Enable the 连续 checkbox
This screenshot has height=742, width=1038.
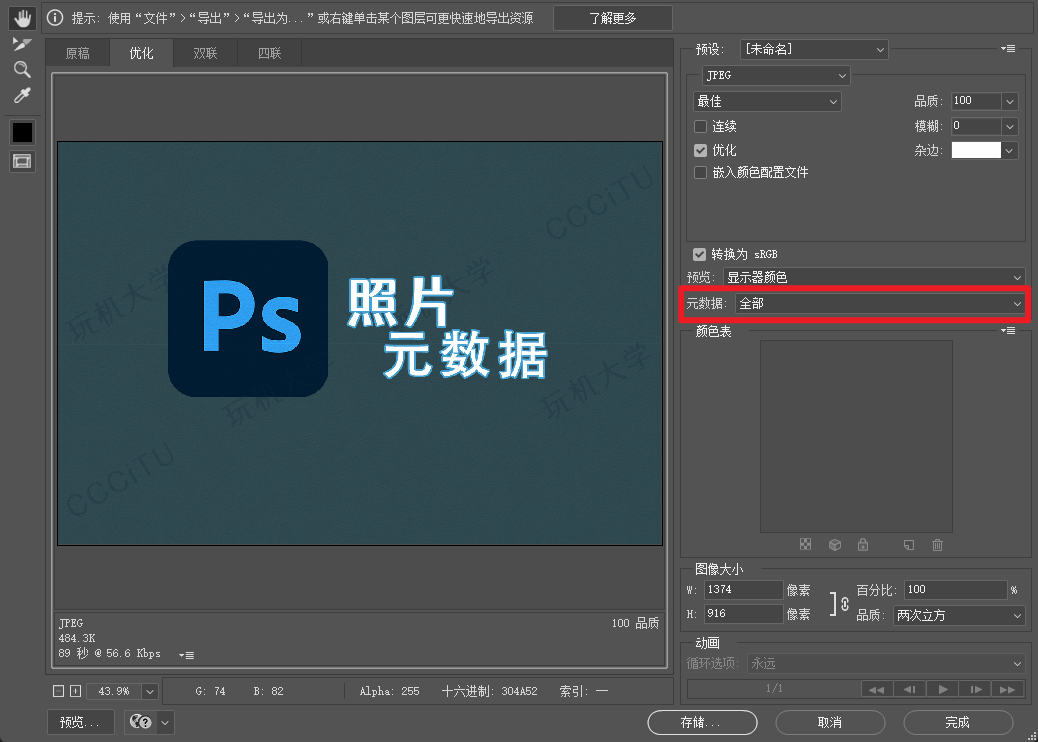[x=701, y=127]
